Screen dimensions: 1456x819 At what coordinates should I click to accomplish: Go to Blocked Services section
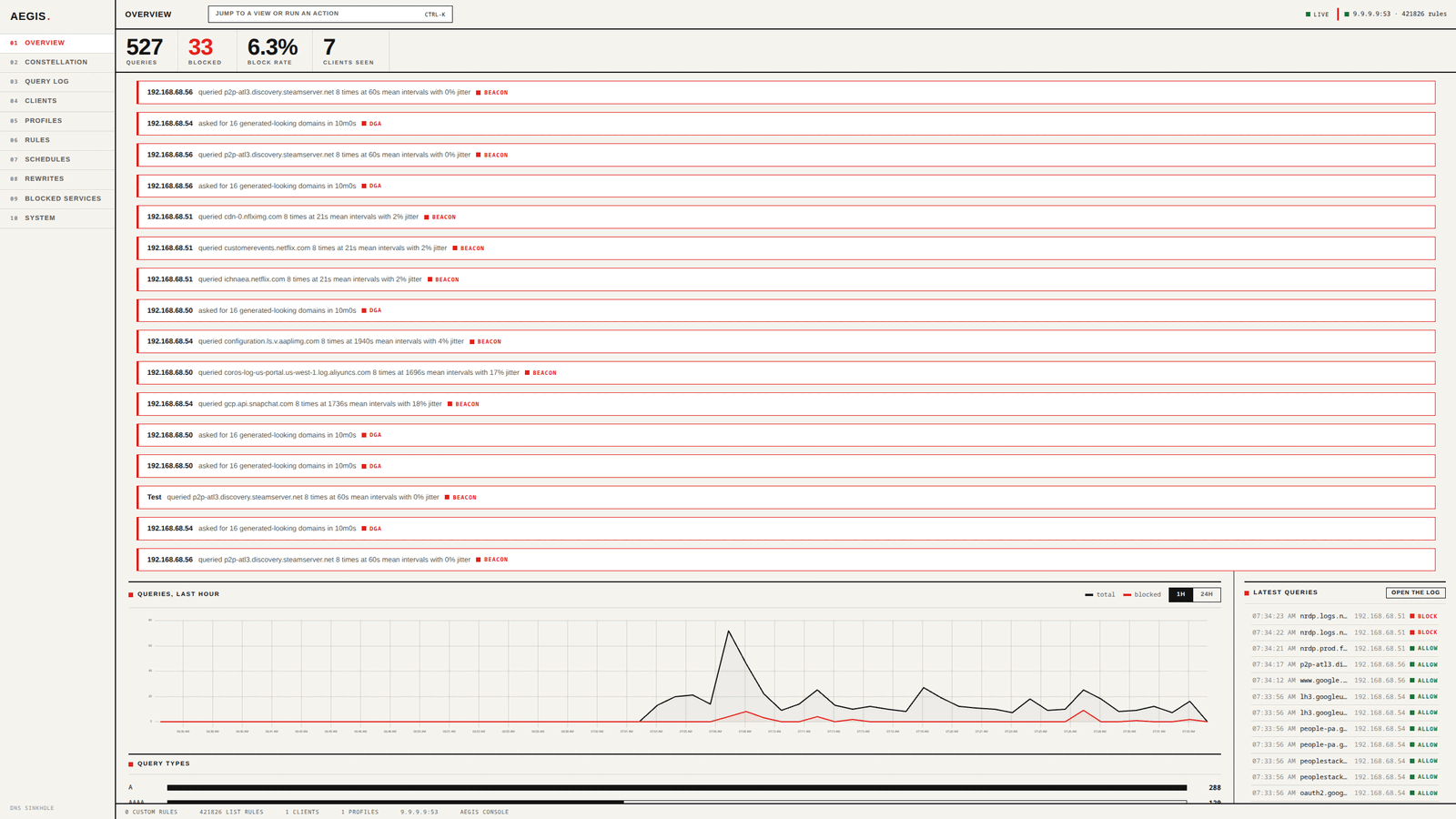point(57,198)
